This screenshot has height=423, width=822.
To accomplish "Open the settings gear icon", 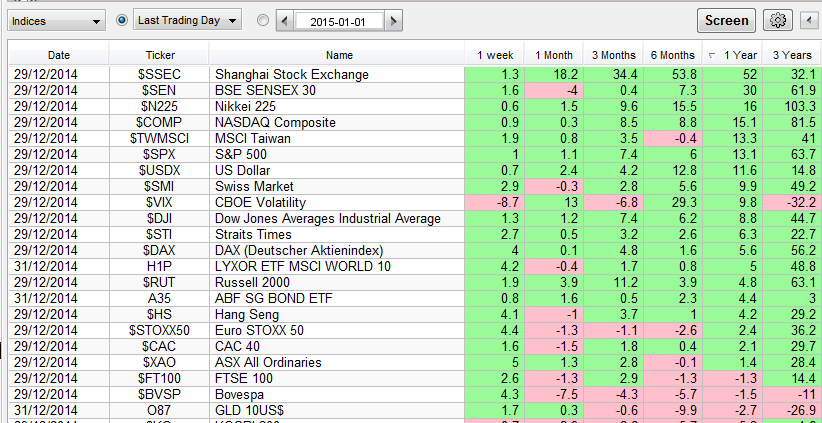I will (x=777, y=20).
